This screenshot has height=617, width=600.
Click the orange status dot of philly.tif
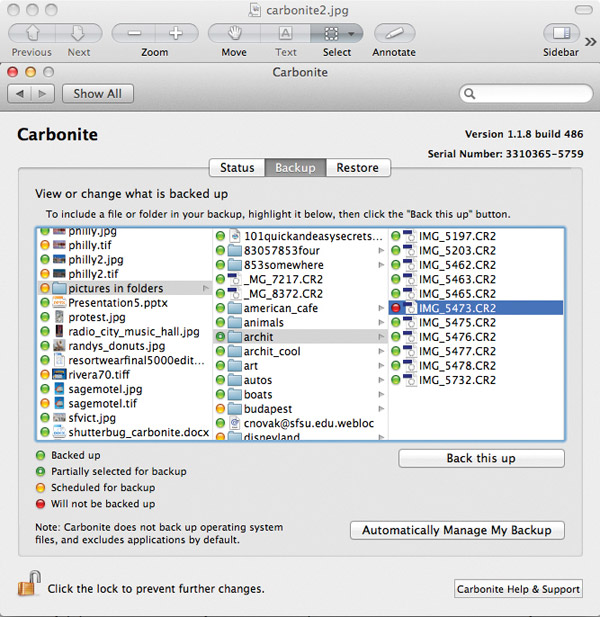click(x=45, y=245)
